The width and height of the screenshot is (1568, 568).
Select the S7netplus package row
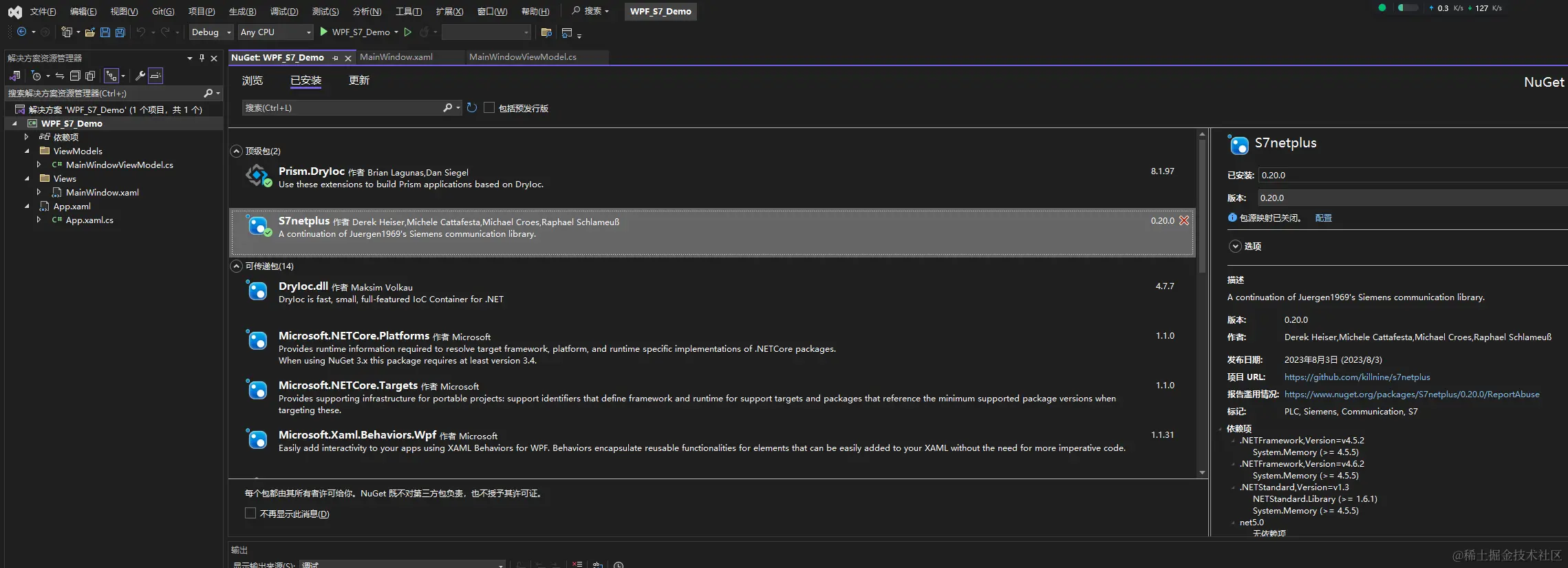point(712,232)
